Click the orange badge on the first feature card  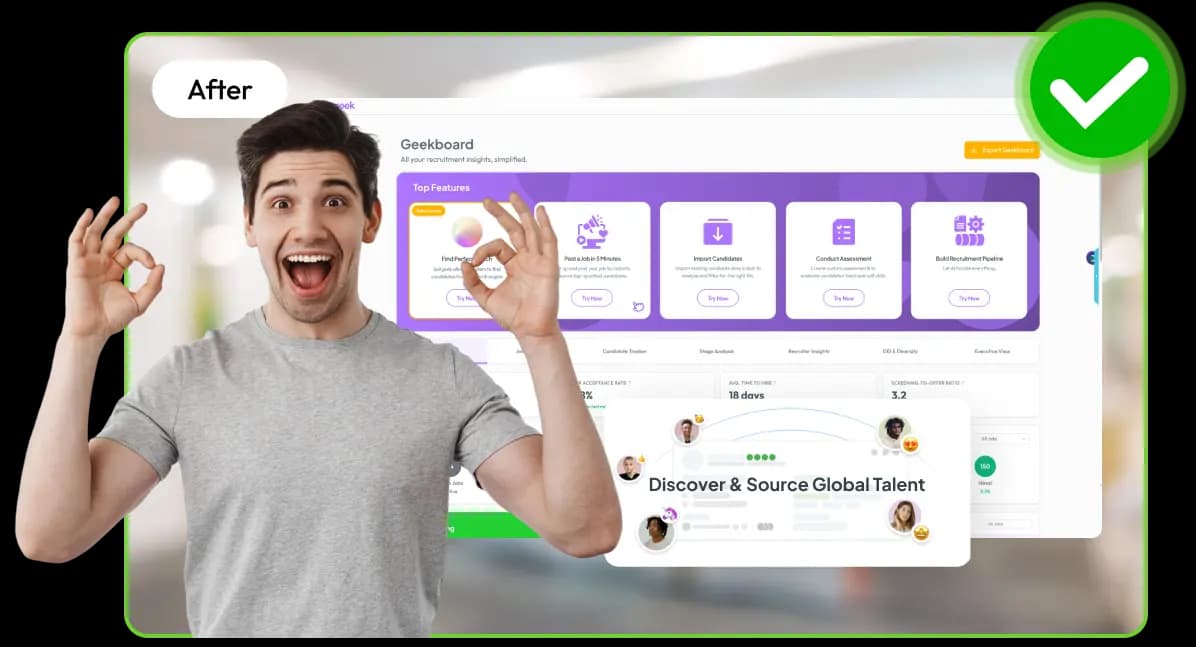(428, 211)
